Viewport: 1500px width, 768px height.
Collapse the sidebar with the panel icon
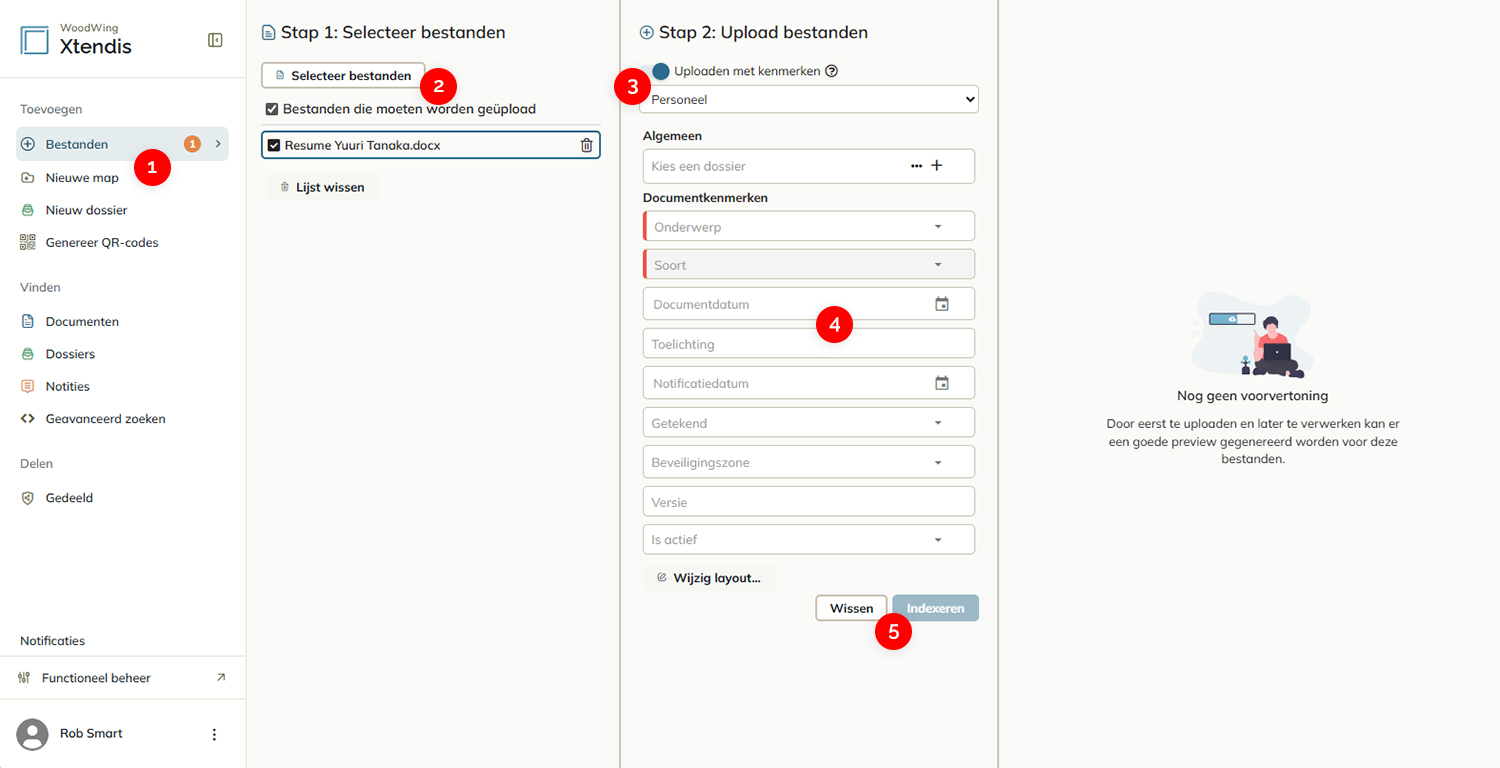(215, 40)
